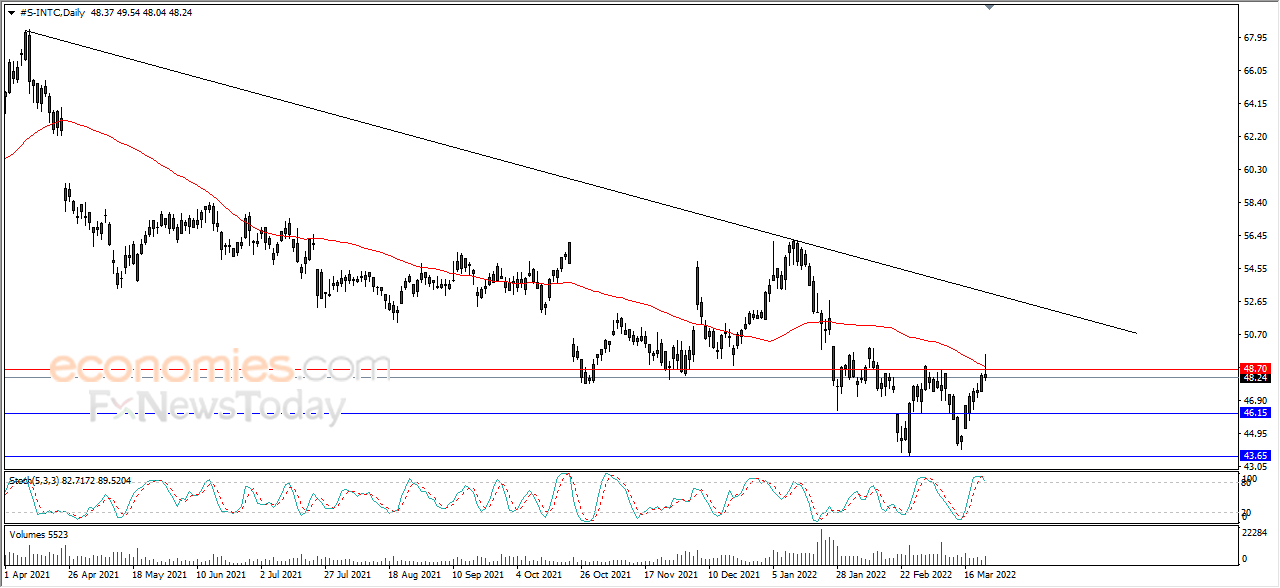Click the Volumes 5523 indicator label

pos(39,535)
